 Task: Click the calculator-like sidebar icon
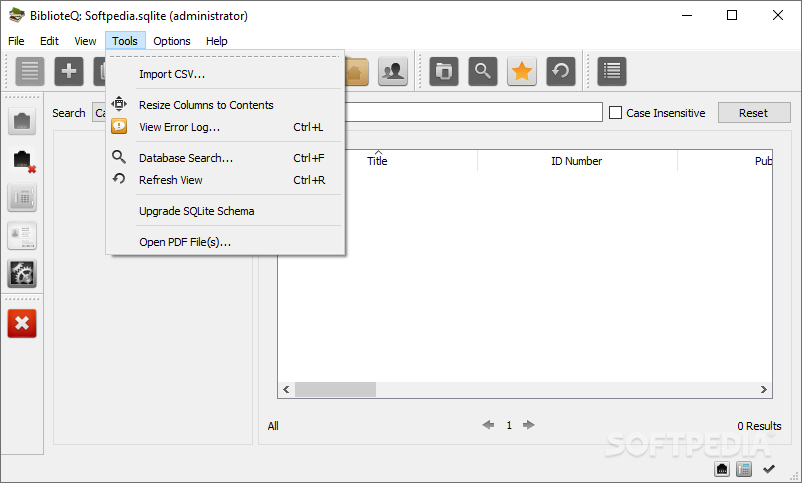(22, 197)
